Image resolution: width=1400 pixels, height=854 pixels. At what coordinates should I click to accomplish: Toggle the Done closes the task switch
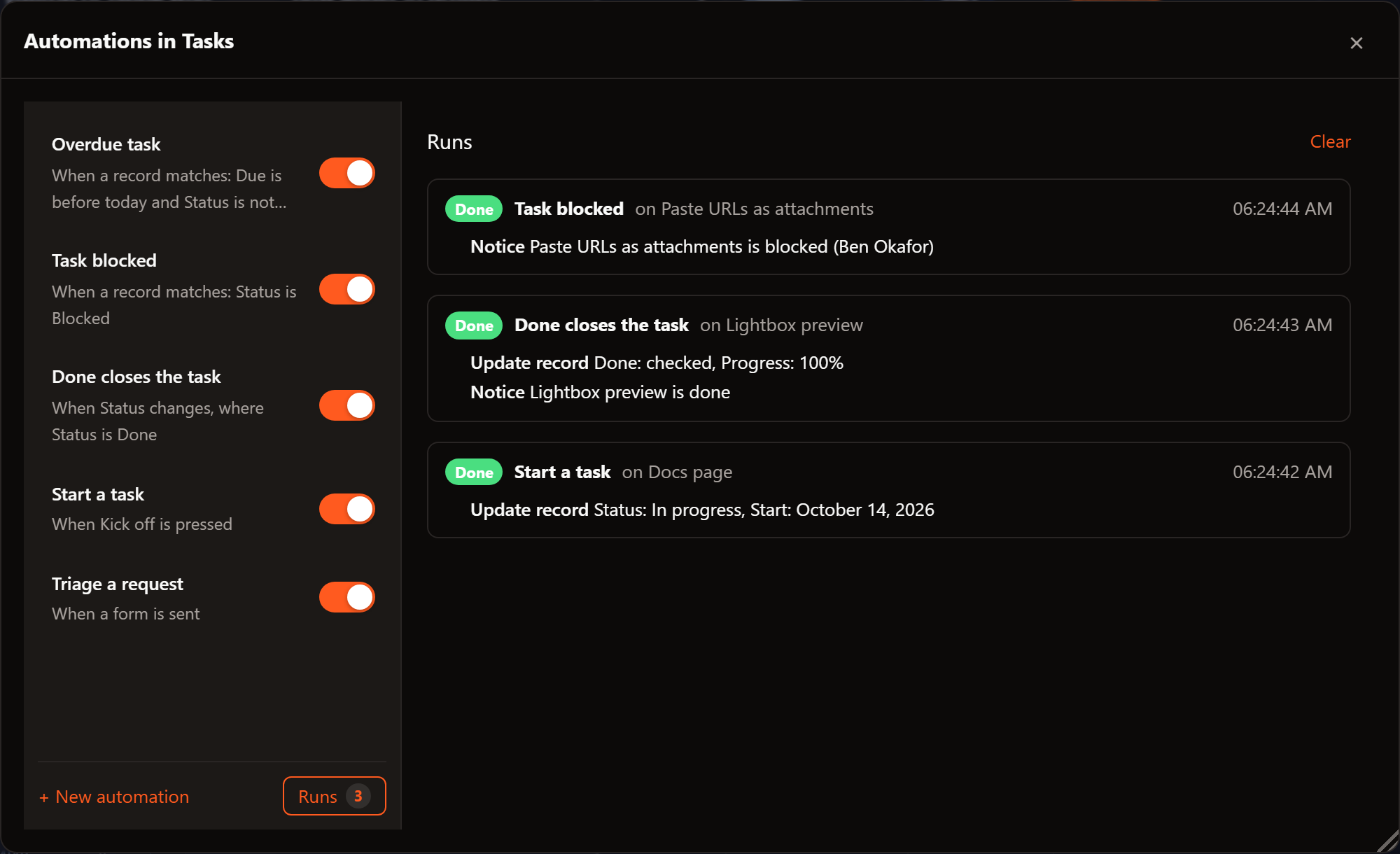tap(347, 405)
